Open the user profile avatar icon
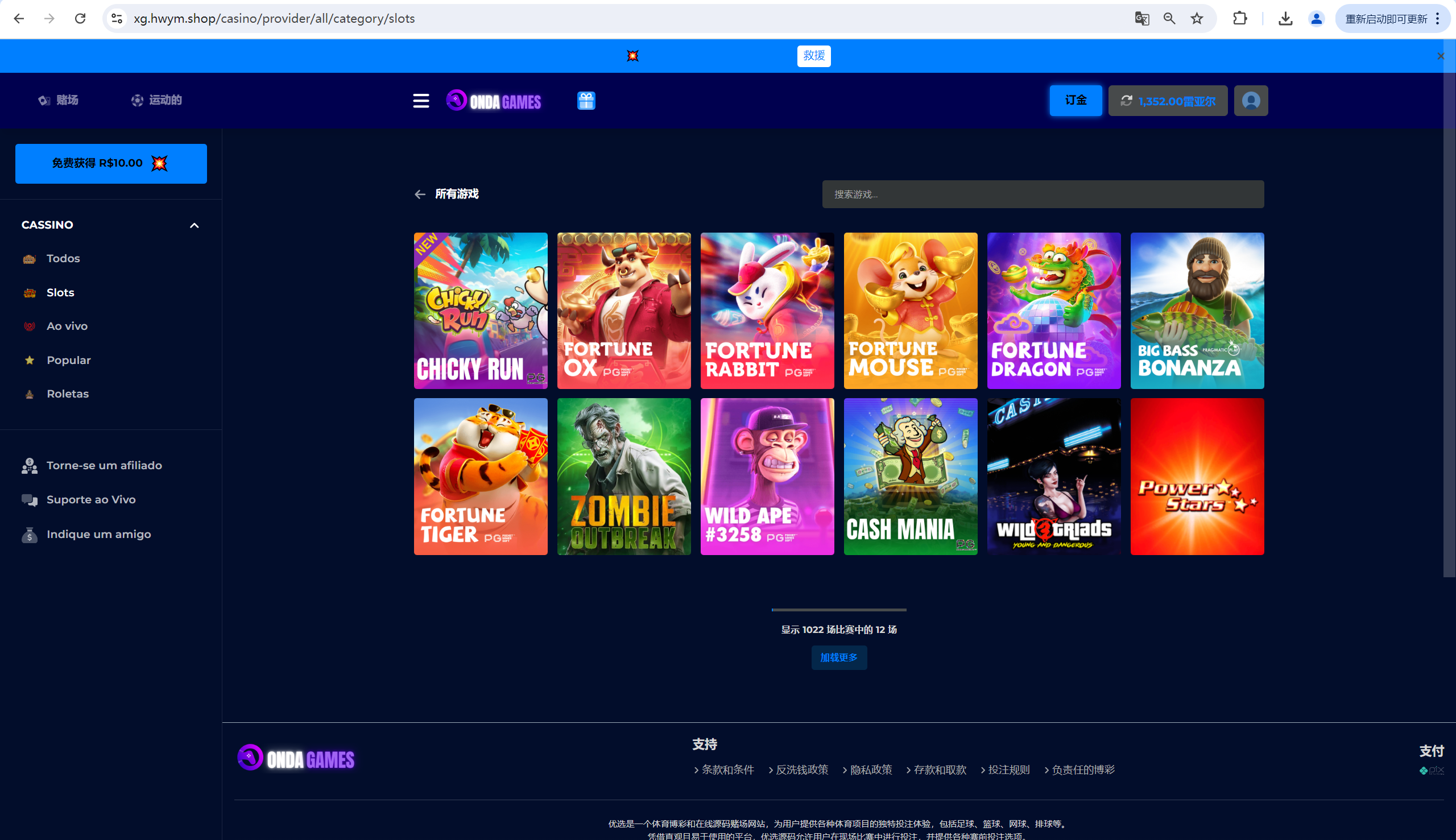Image resolution: width=1456 pixels, height=840 pixels. pyautogui.click(x=1251, y=101)
